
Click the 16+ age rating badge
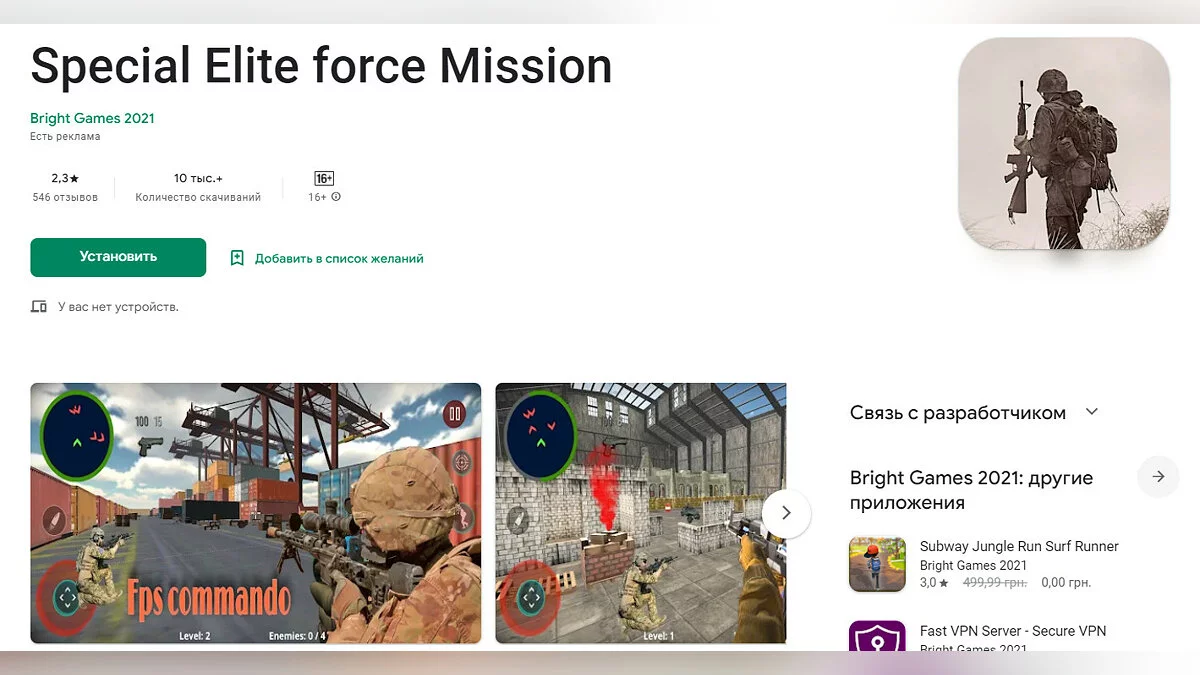coord(324,178)
